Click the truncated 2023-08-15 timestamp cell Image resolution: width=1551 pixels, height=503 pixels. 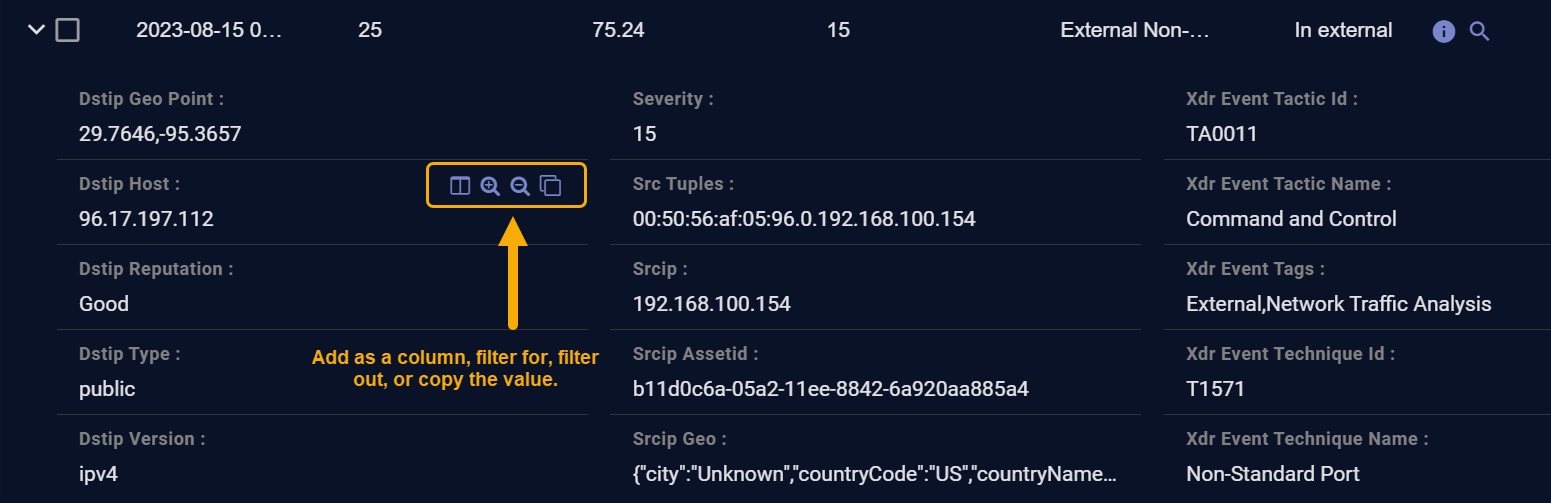(x=209, y=31)
